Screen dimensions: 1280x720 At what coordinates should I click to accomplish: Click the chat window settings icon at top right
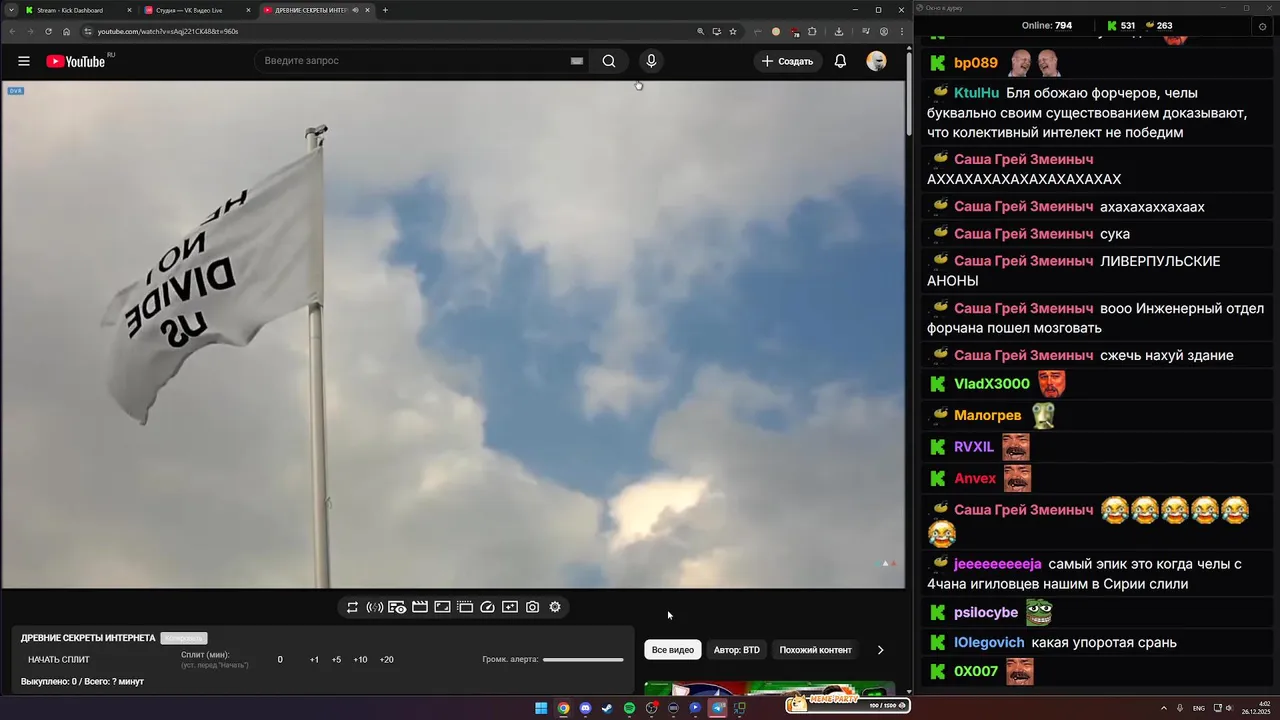pyautogui.click(x=1262, y=26)
